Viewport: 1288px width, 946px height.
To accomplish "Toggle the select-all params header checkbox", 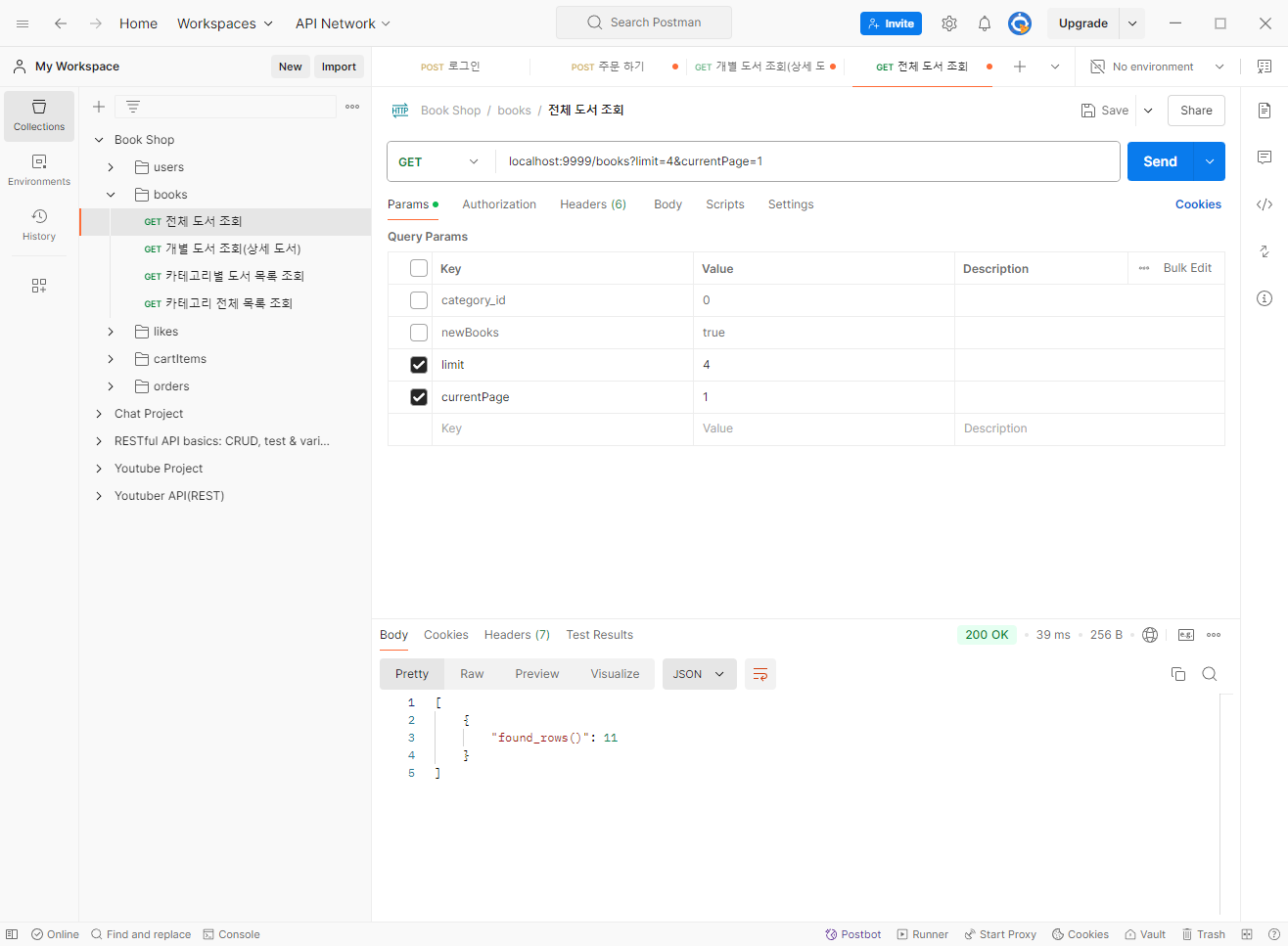I will [419, 268].
